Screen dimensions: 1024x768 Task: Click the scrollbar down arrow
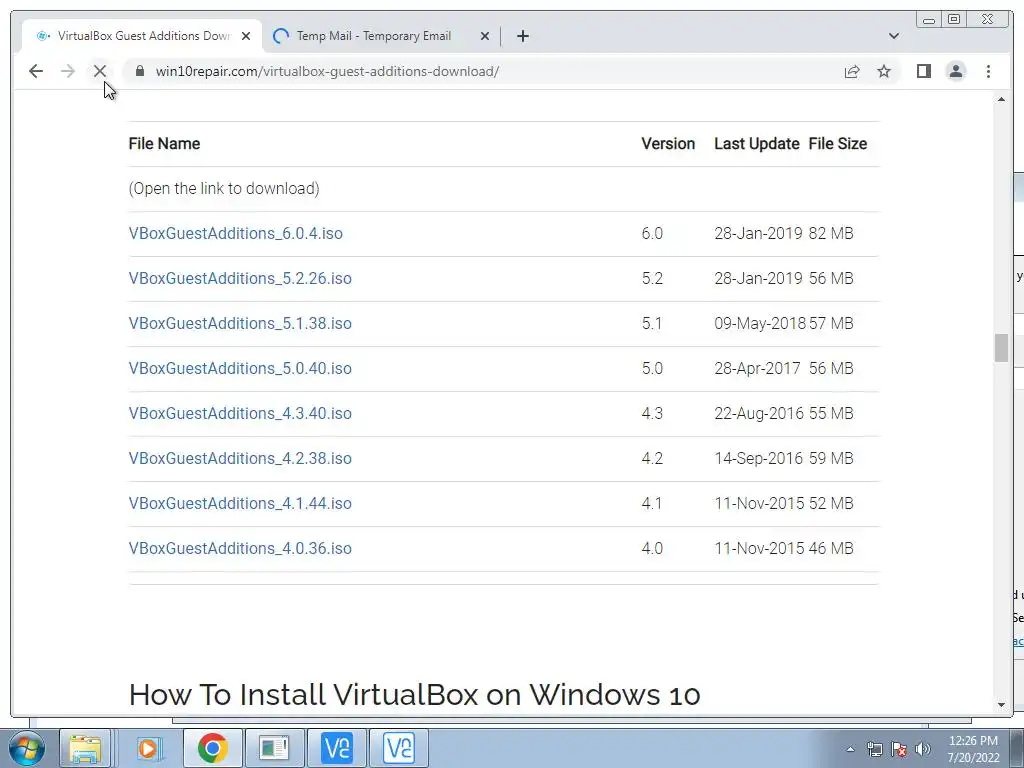[x=1001, y=705]
